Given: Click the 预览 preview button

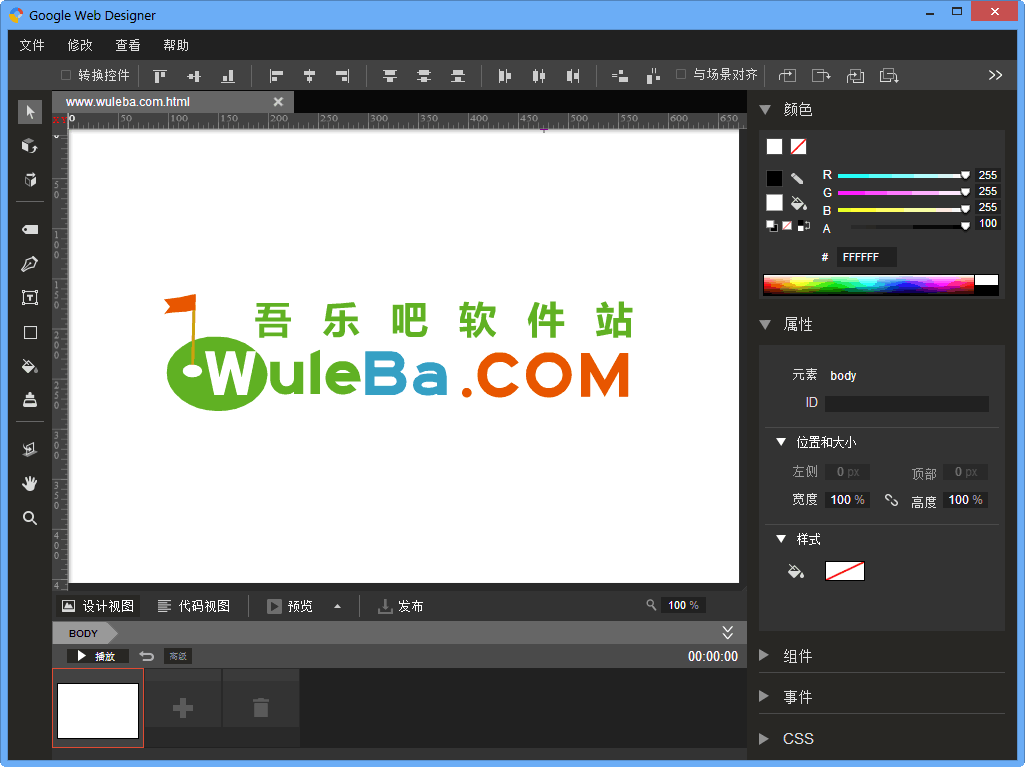Looking at the screenshot, I should click(290, 606).
